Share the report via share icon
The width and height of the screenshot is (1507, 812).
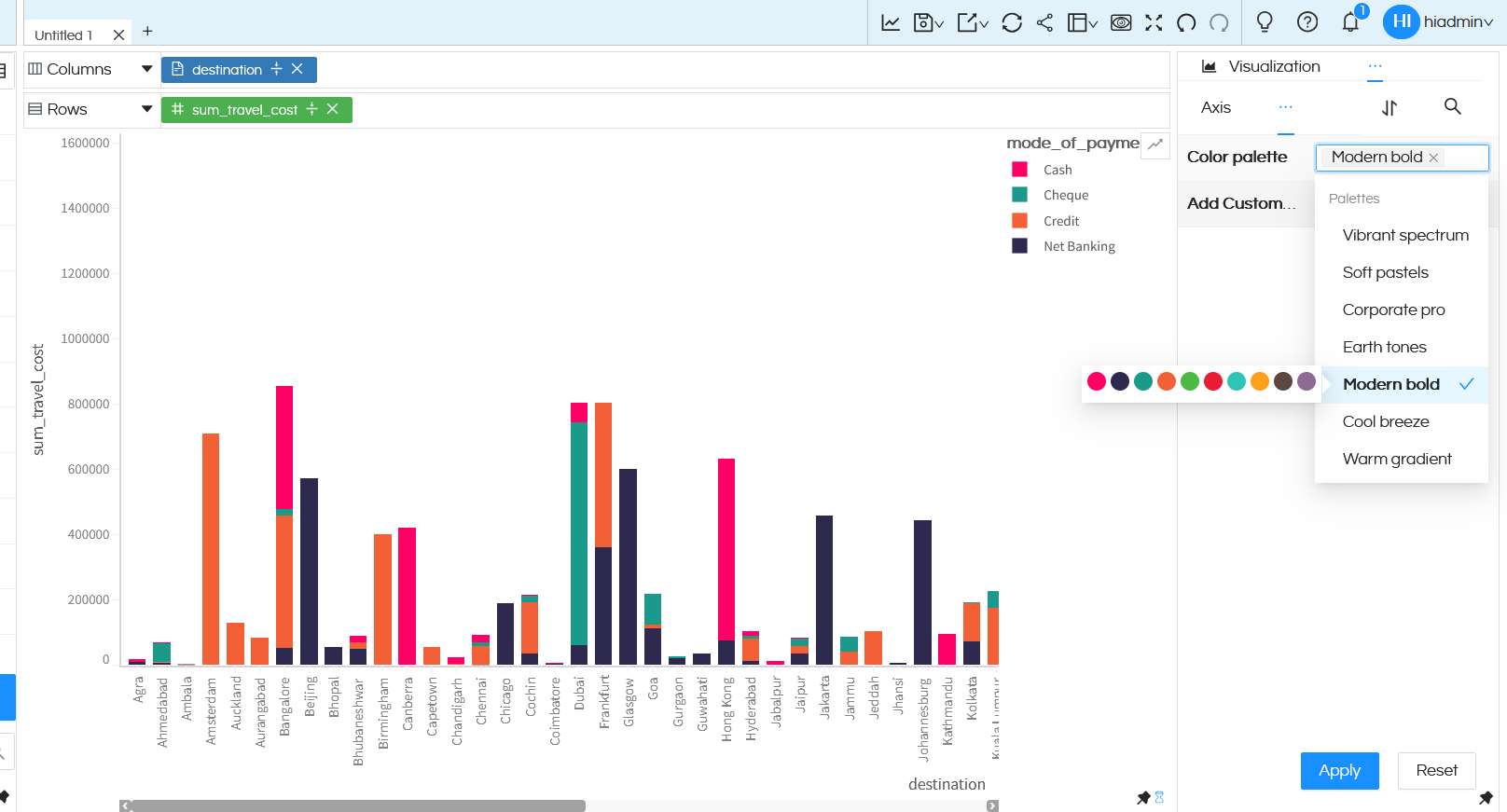pos(1044,22)
